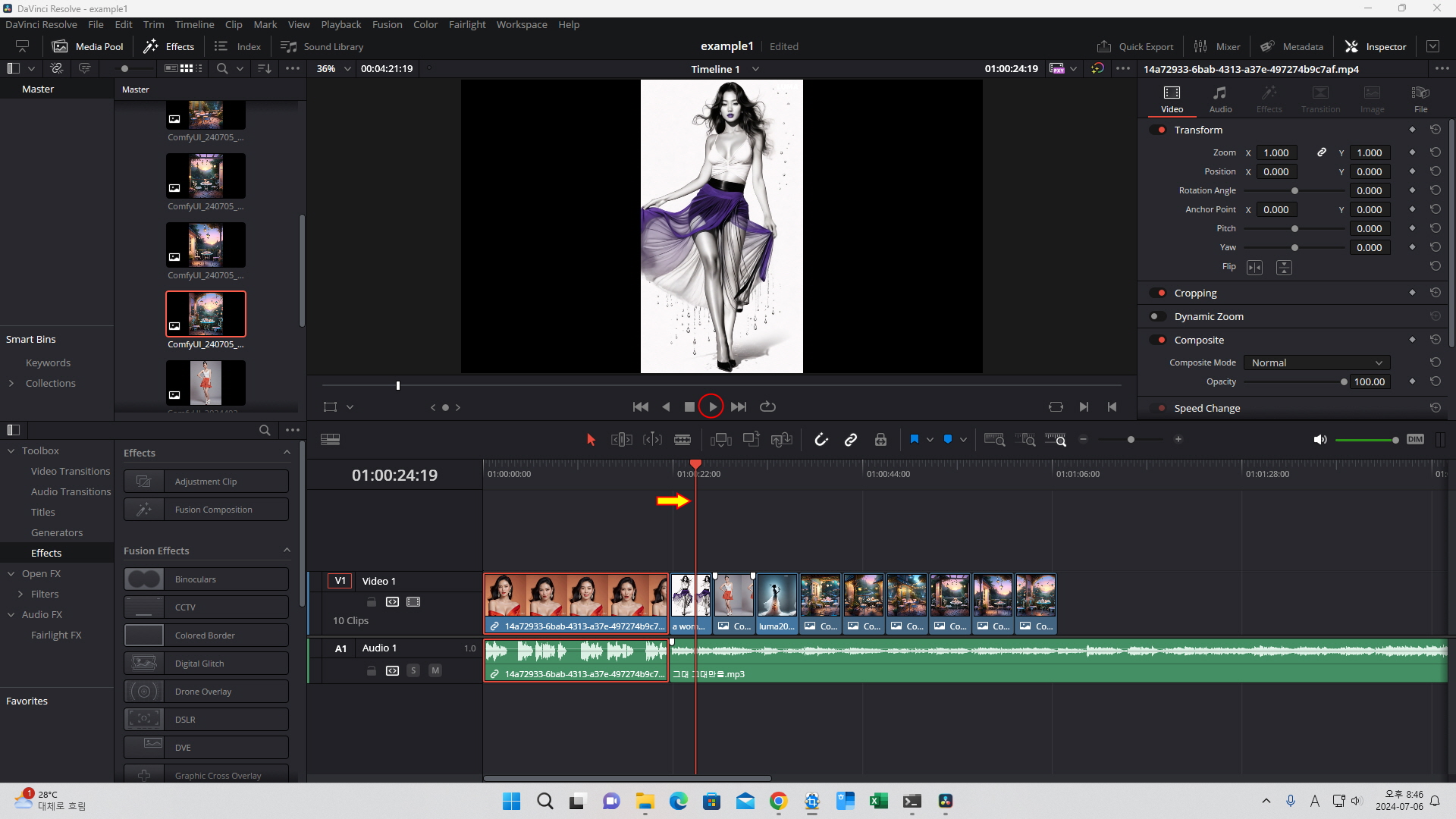Open the Metadata panel

[1291, 47]
